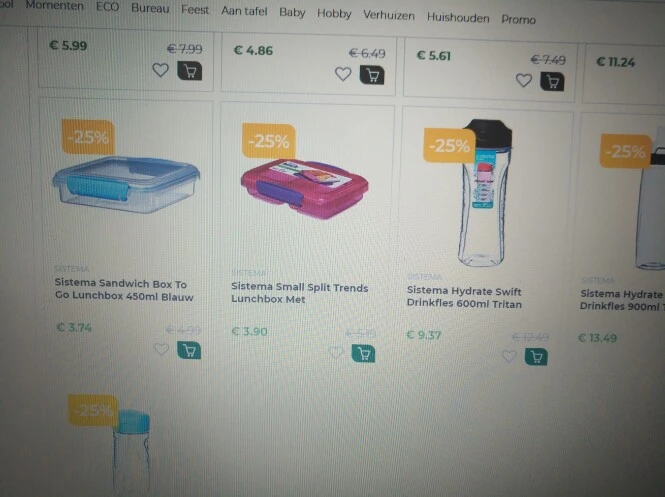Screen dimensions: 665x497
Task: Wishlist the Sistema Sandwich Box heart icon
Action: [x=161, y=349]
